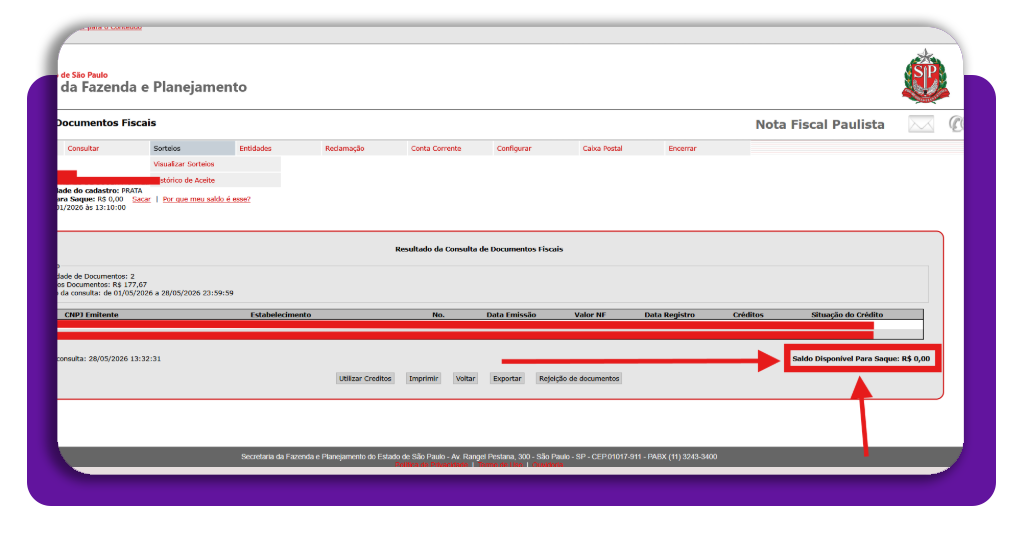Click the Secretaria da Fazenda footer address text
The width and height of the screenshot is (1024, 536).
pyautogui.click(x=479, y=456)
